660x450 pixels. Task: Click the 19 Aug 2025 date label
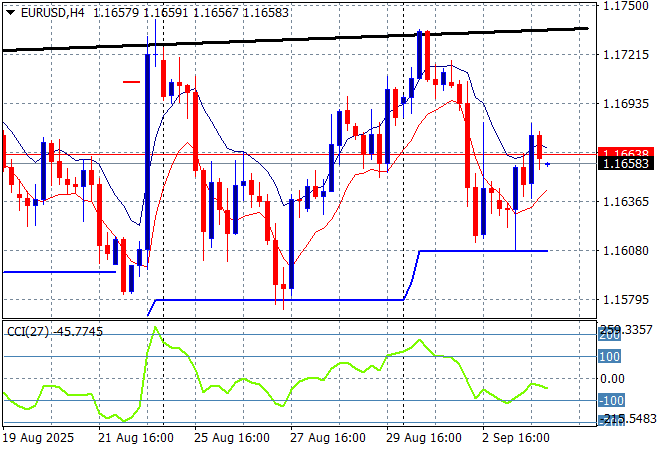tap(38, 438)
